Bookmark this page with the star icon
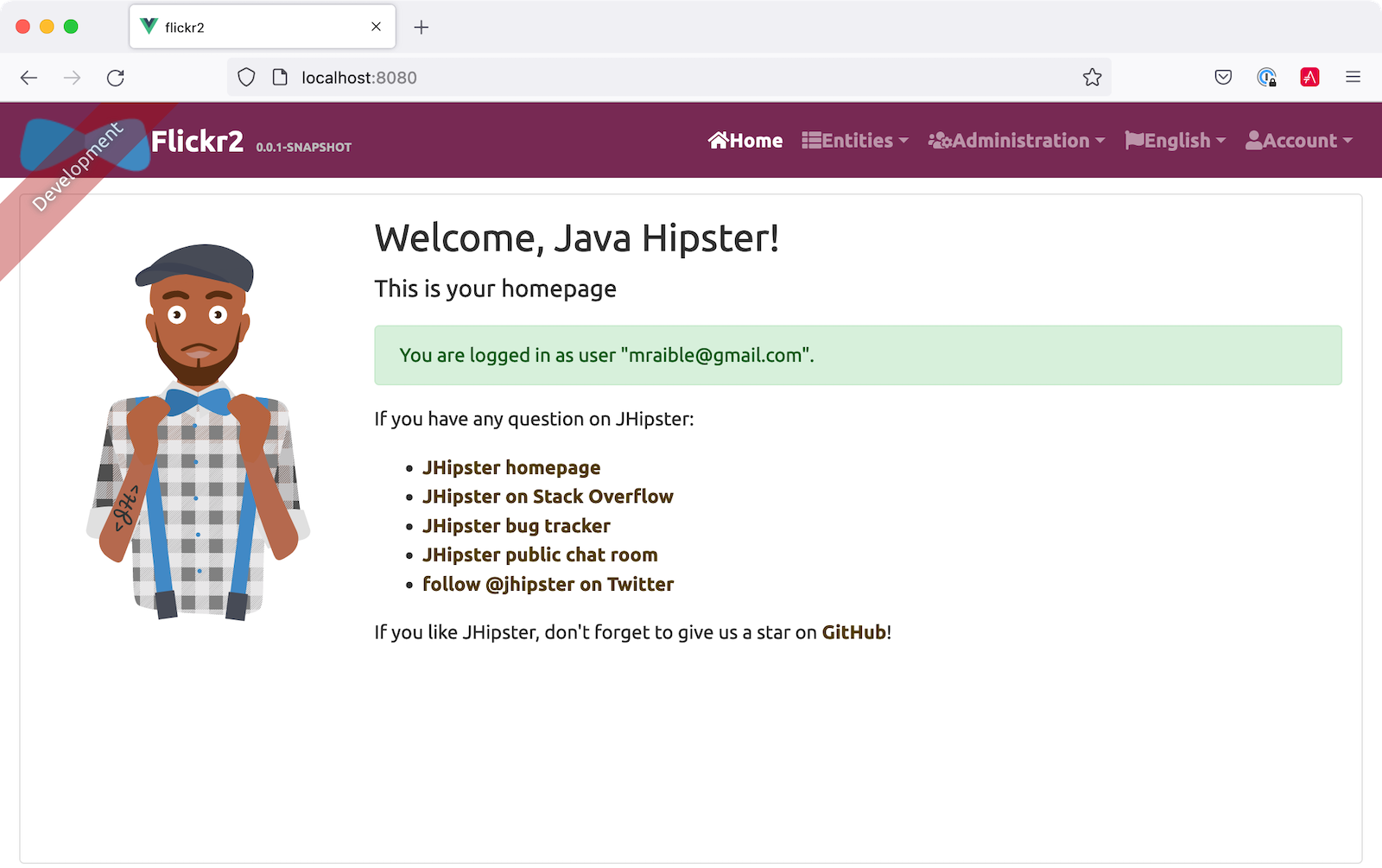The height and width of the screenshot is (868, 1382). pos(1092,78)
